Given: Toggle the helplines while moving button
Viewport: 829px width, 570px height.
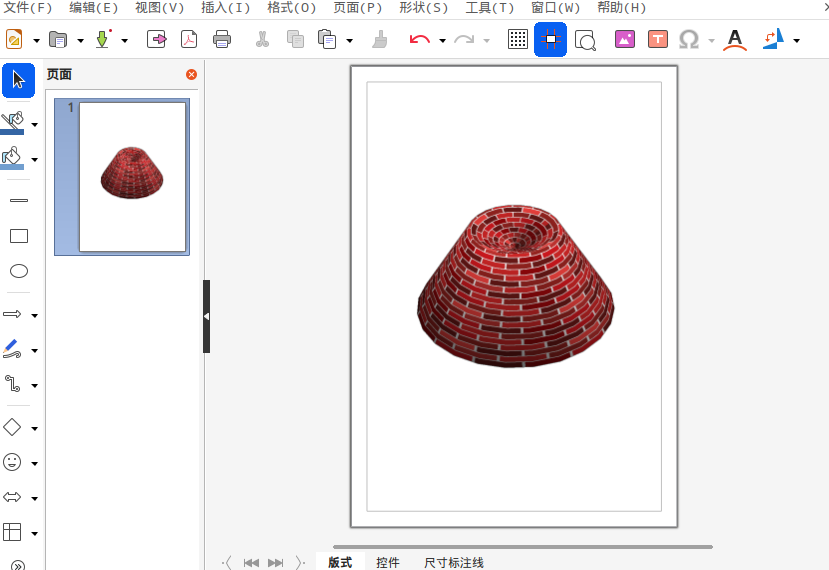Looking at the screenshot, I should coord(550,40).
